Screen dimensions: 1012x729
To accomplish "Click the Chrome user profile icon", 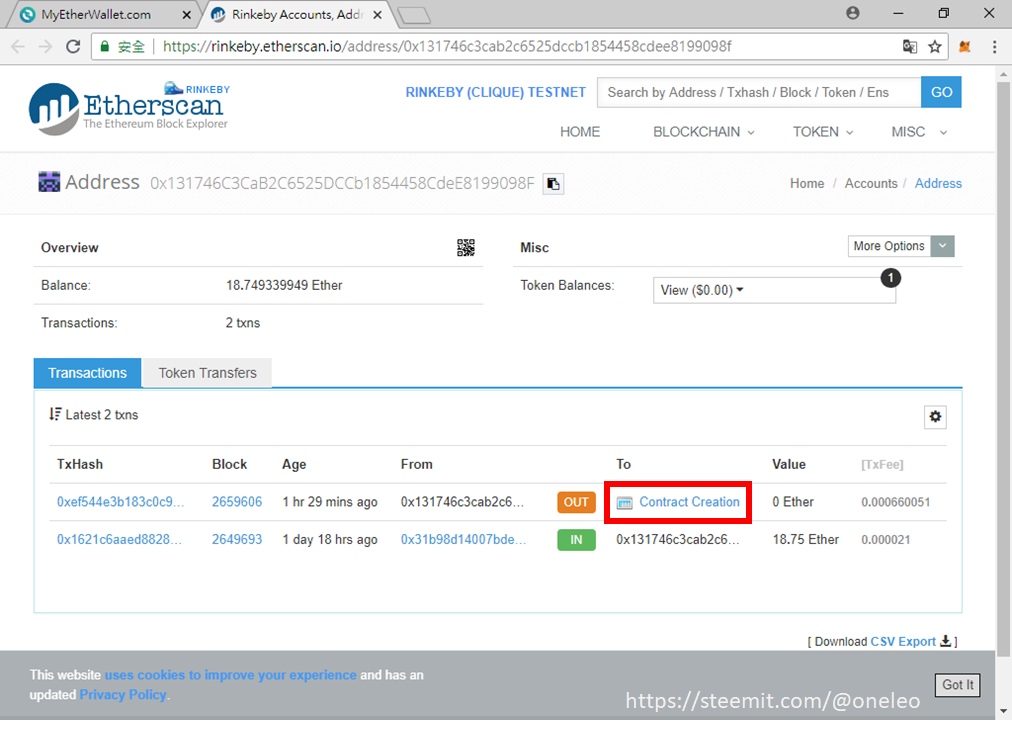I will click(853, 13).
